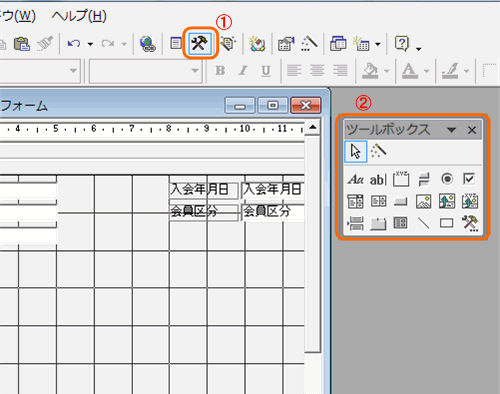
Task: Select the Page Break tool in the toolbox
Action: [x=356, y=223]
